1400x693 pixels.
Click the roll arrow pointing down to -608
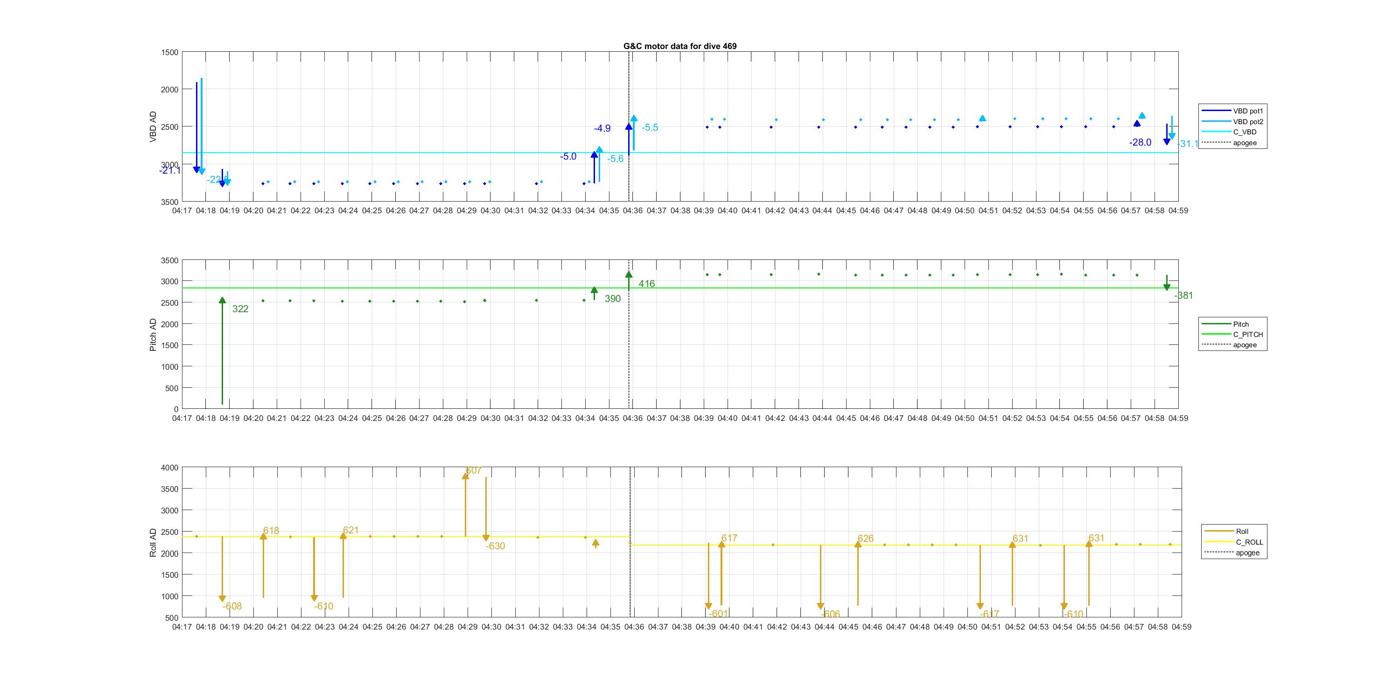[x=223, y=569]
